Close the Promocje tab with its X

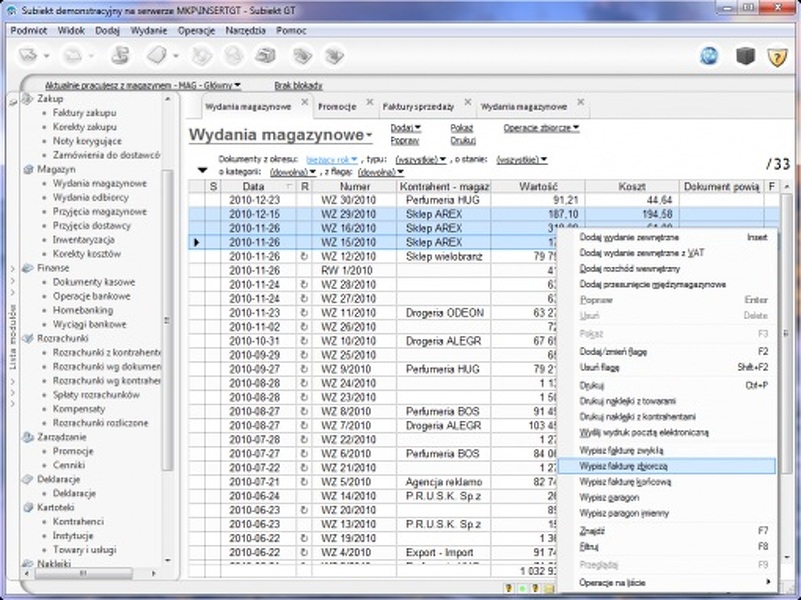[370, 103]
